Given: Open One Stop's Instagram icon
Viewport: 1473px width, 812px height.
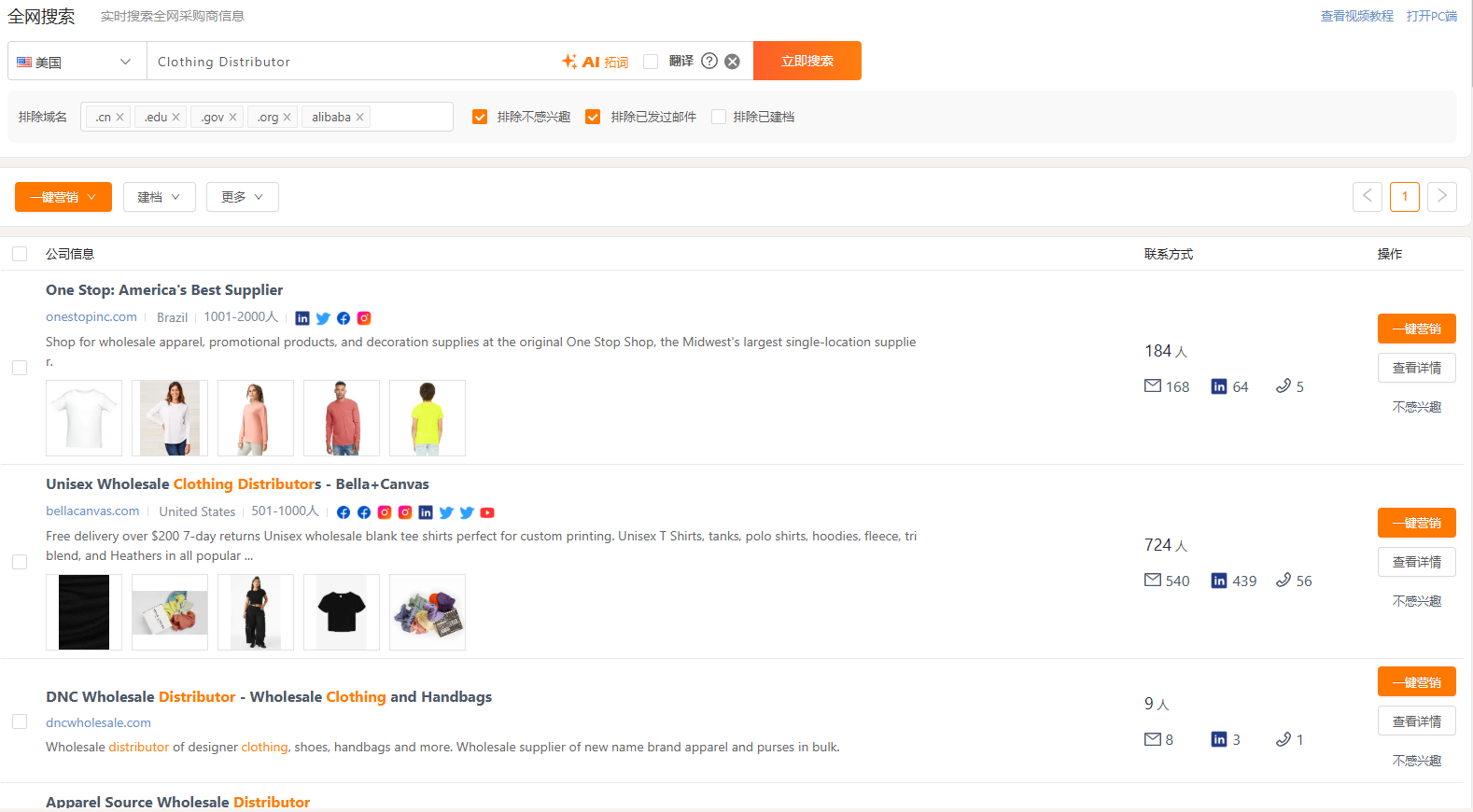Looking at the screenshot, I should [x=364, y=318].
